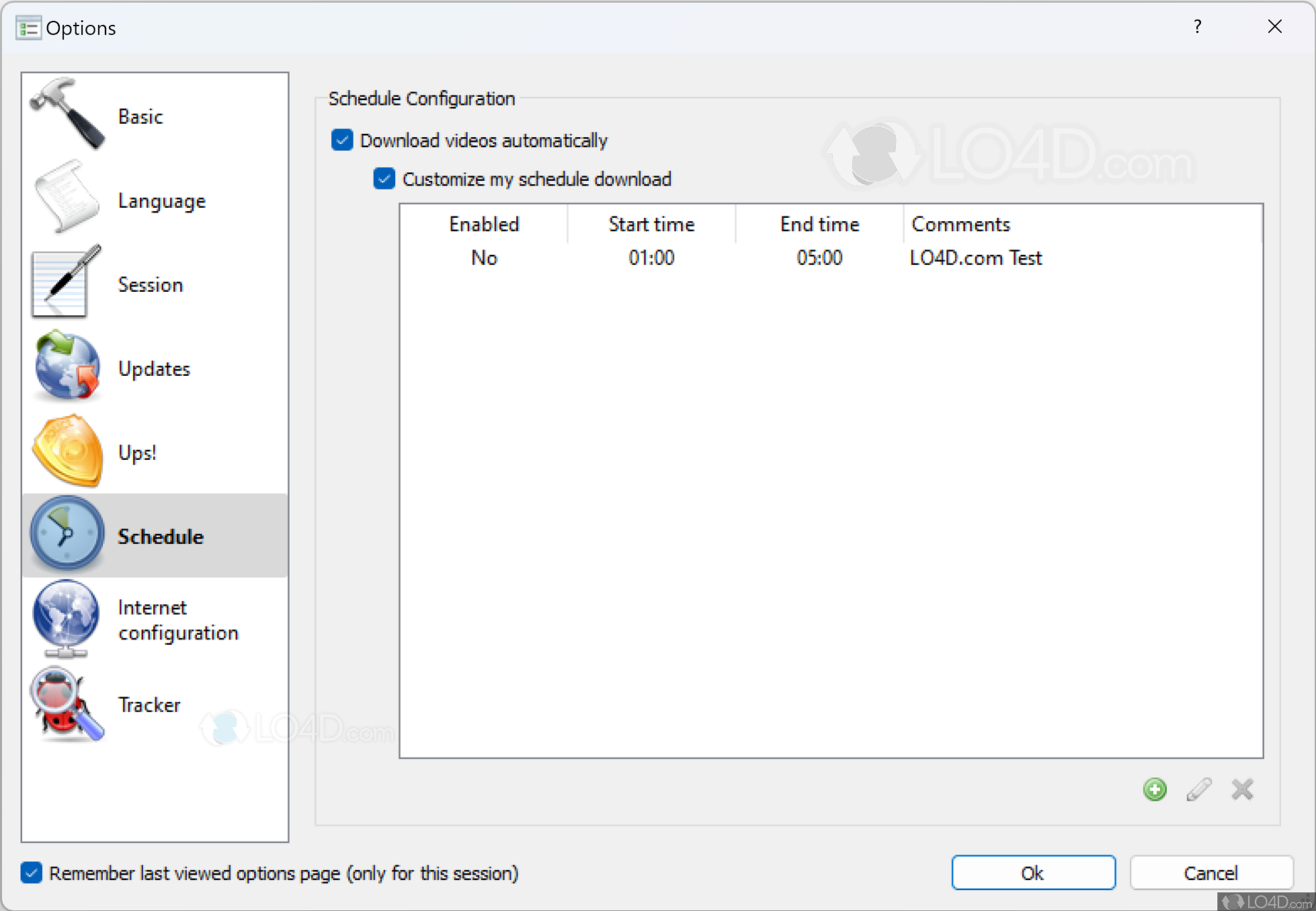Screen dimensions: 1316x911
Task: Open the Basic hammer icon page
Action: [67, 114]
